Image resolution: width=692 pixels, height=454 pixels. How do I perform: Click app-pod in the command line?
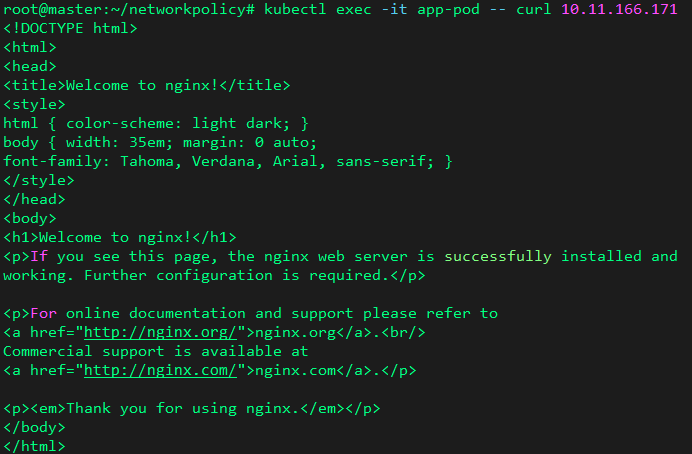tap(448, 10)
